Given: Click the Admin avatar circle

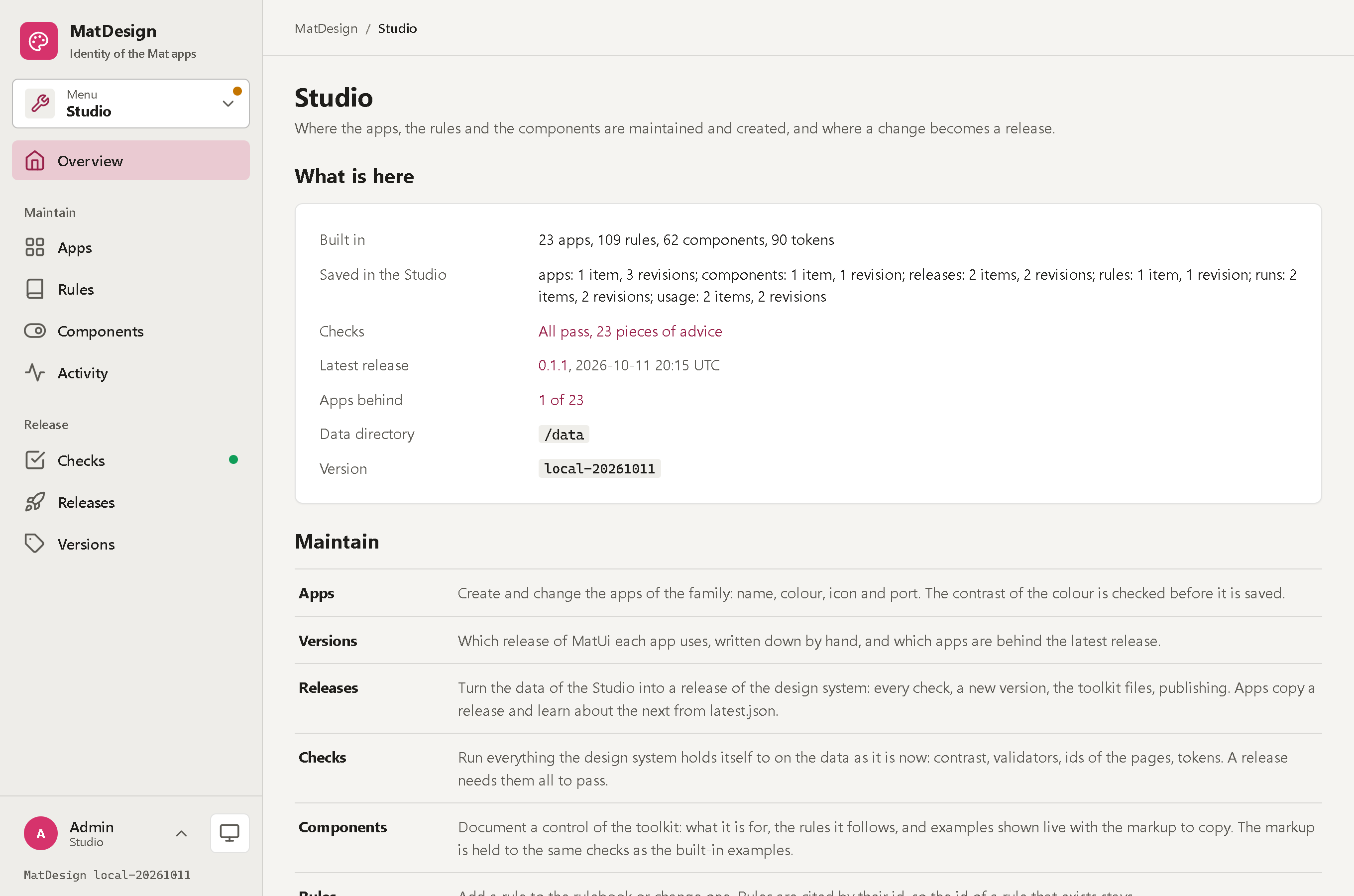Looking at the screenshot, I should (40, 833).
